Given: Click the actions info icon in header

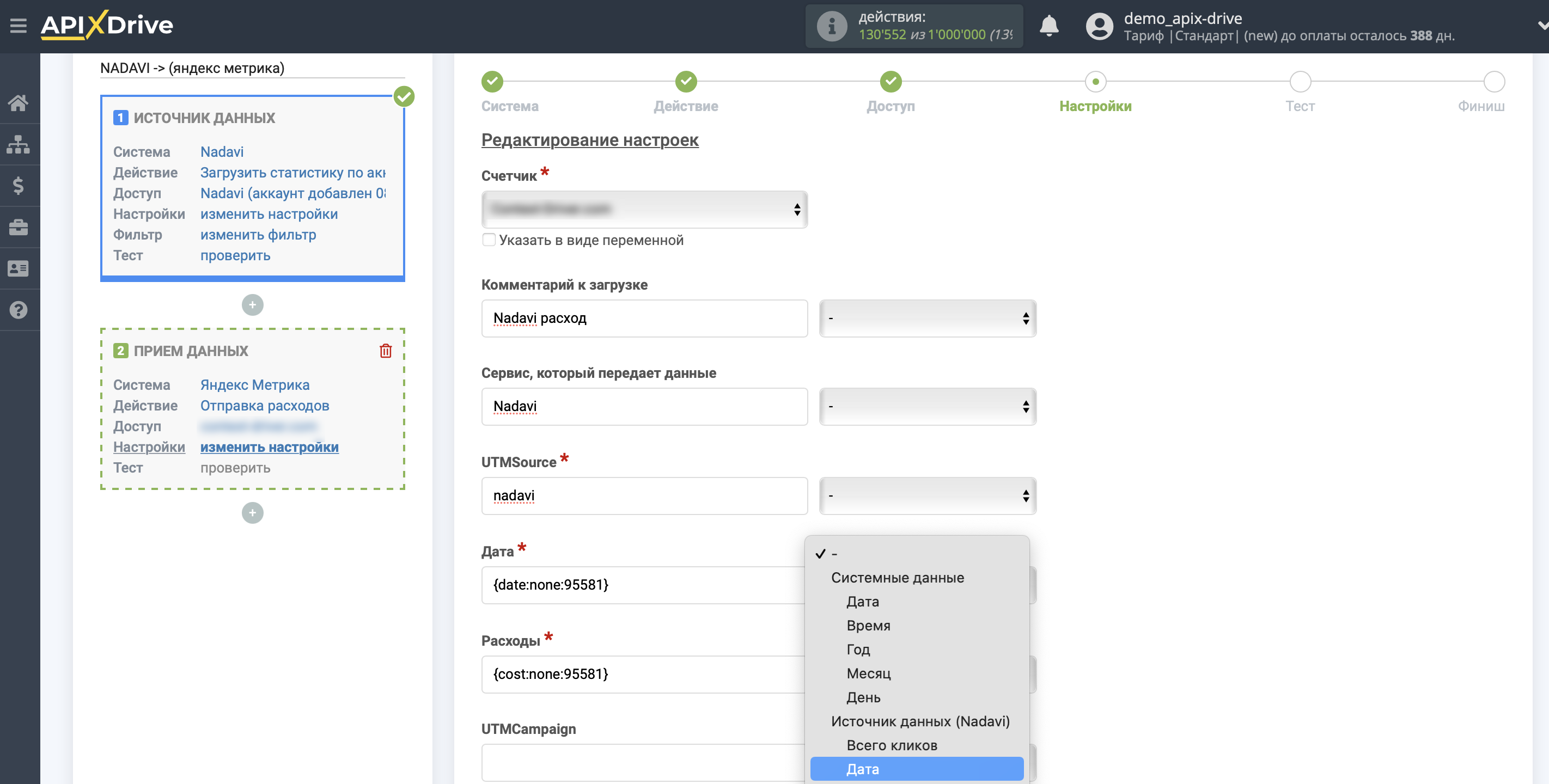Looking at the screenshot, I should 832,26.
